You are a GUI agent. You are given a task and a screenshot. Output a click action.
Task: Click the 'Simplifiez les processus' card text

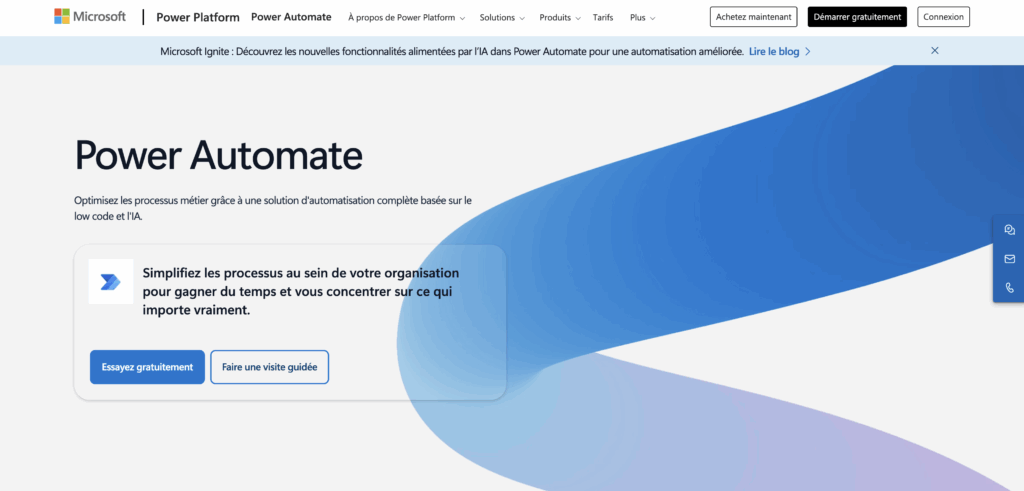[301, 291]
